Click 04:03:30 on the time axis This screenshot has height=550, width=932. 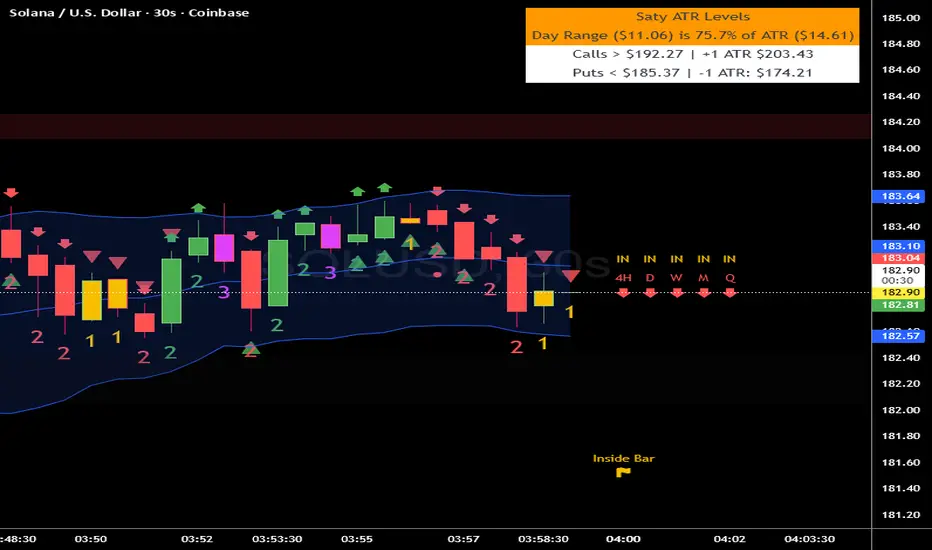[810, 539]
